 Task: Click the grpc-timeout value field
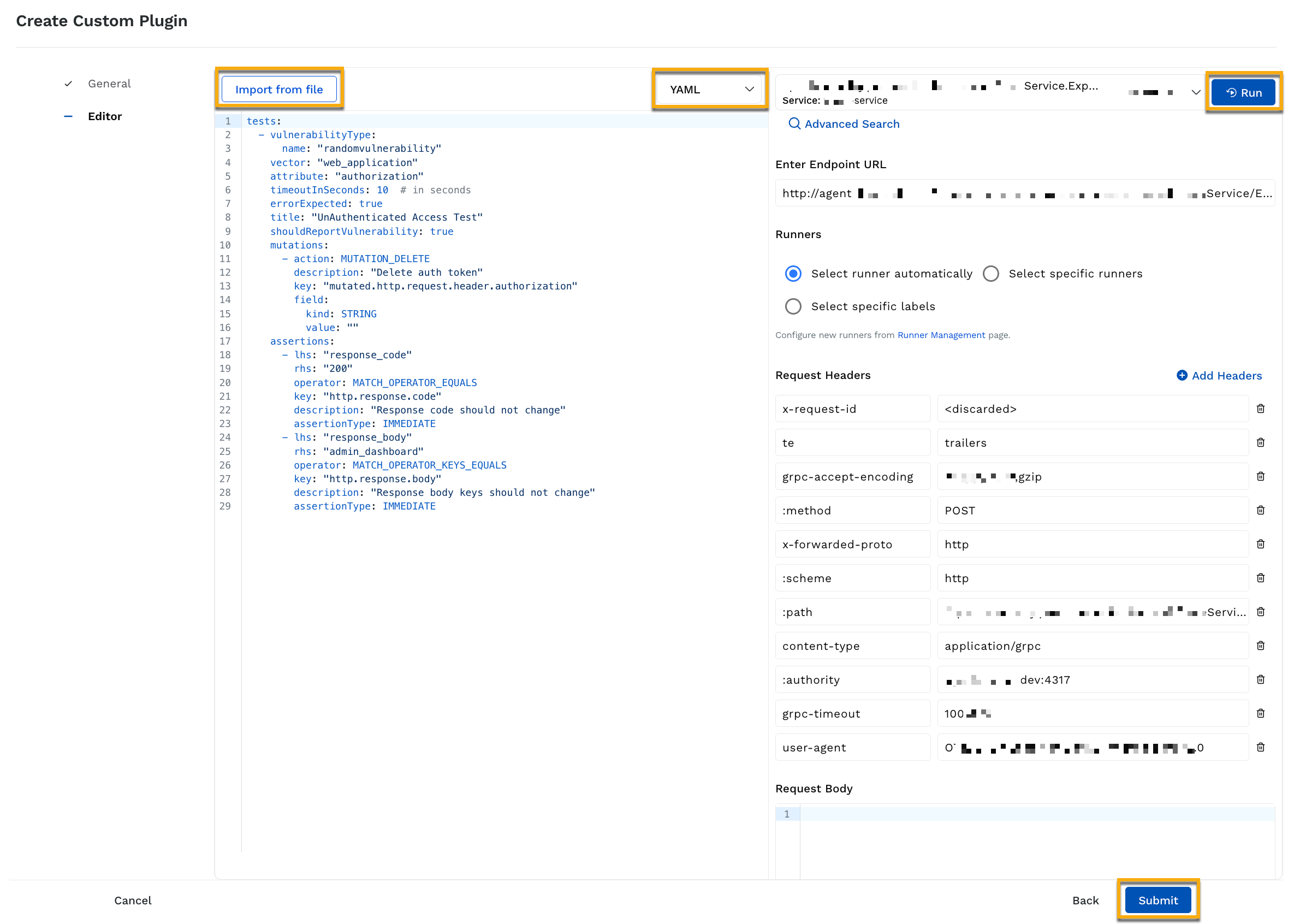tap(1093, 713)
